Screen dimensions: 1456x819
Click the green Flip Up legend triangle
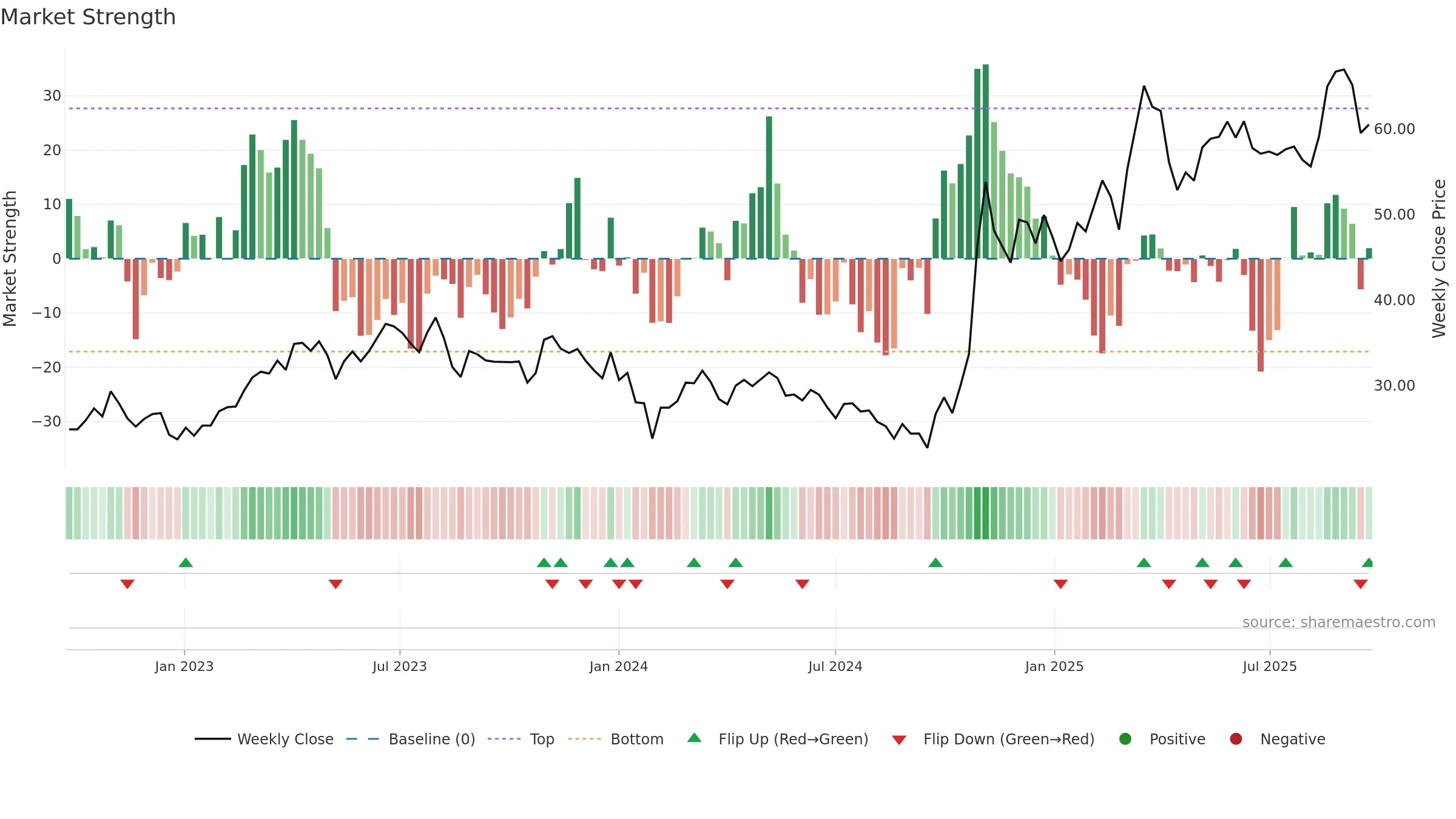[x=695, y=738]
